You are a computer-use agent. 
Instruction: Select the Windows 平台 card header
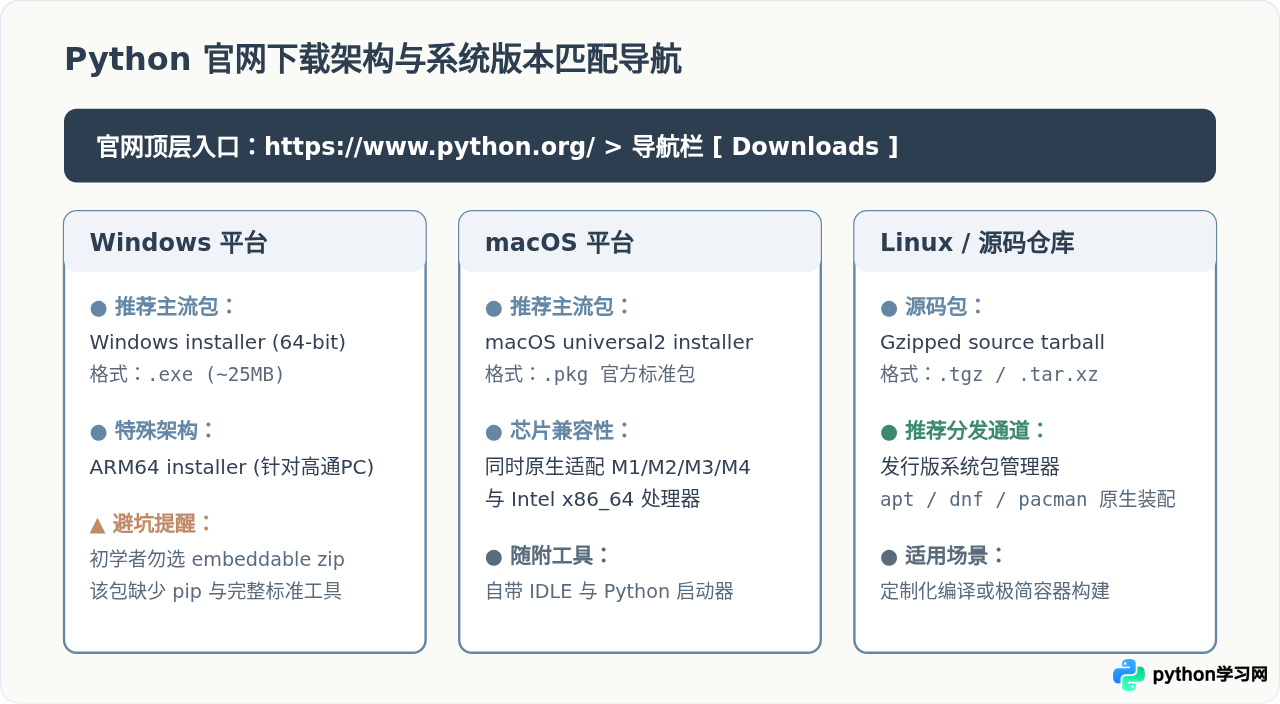(245, 242)
